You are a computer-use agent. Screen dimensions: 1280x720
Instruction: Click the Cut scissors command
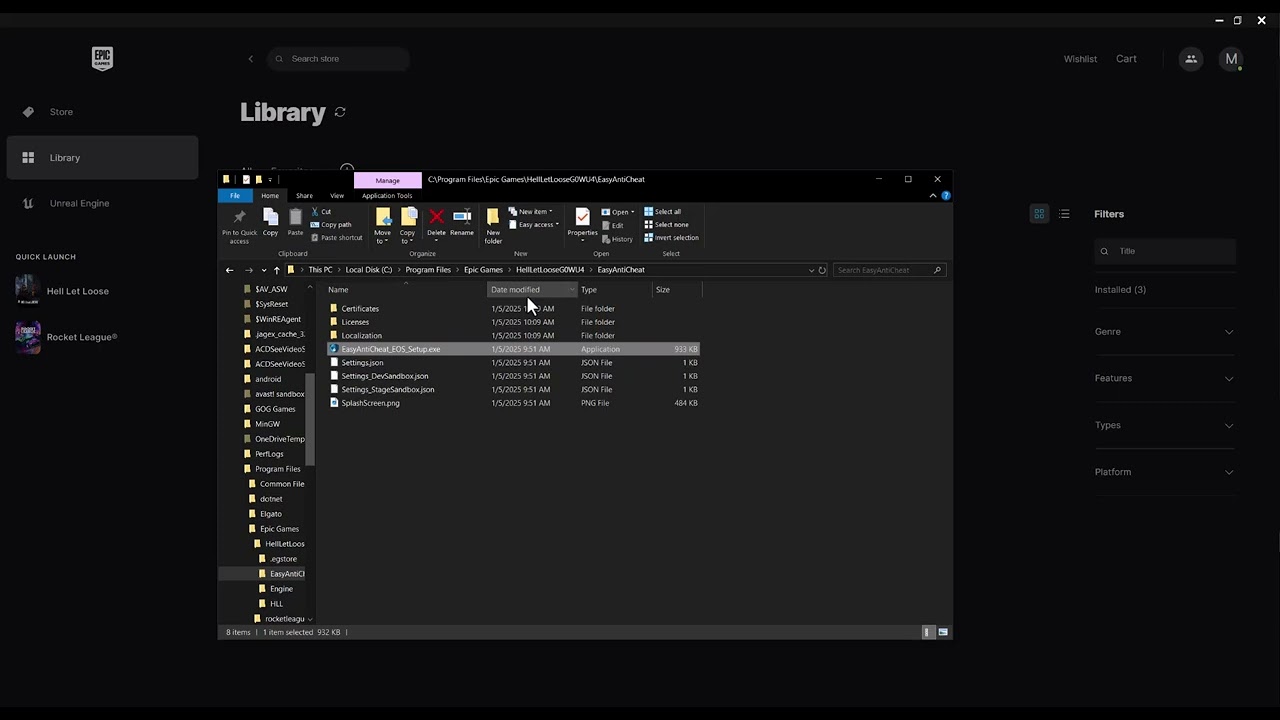321,211
